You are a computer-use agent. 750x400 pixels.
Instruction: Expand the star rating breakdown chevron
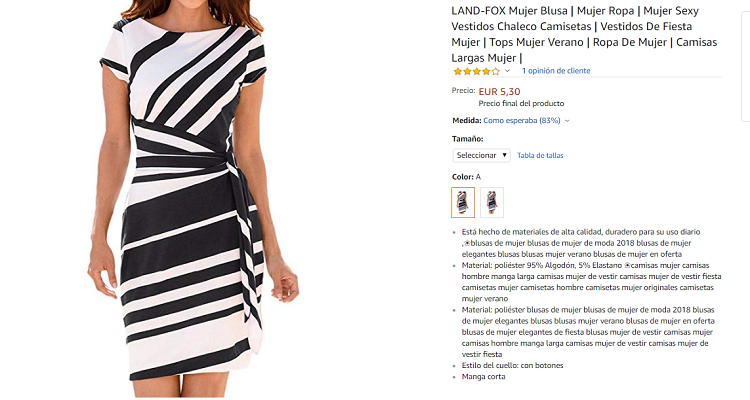coord(507,71)
